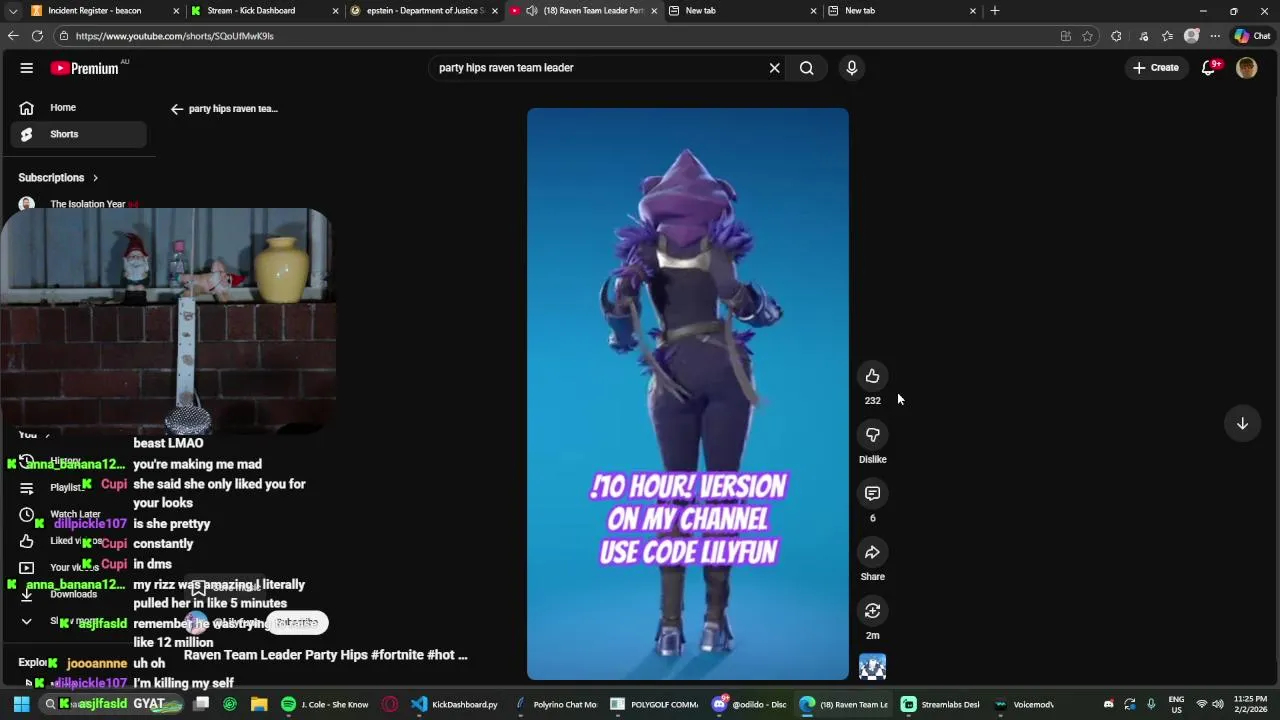
Task: Open Streamlabs Desktop from taskbar
Action: pos(941,704)
